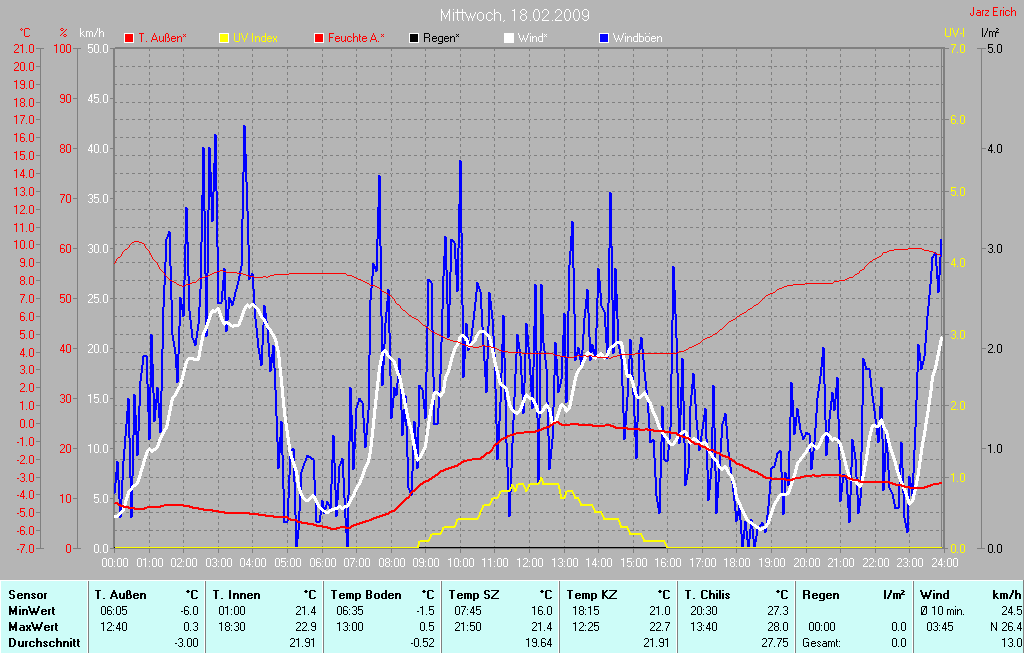Click the red T. Außen legend swatch
Image resolution: width=1024 pixels, height=653 pixels.
point(129,39)
